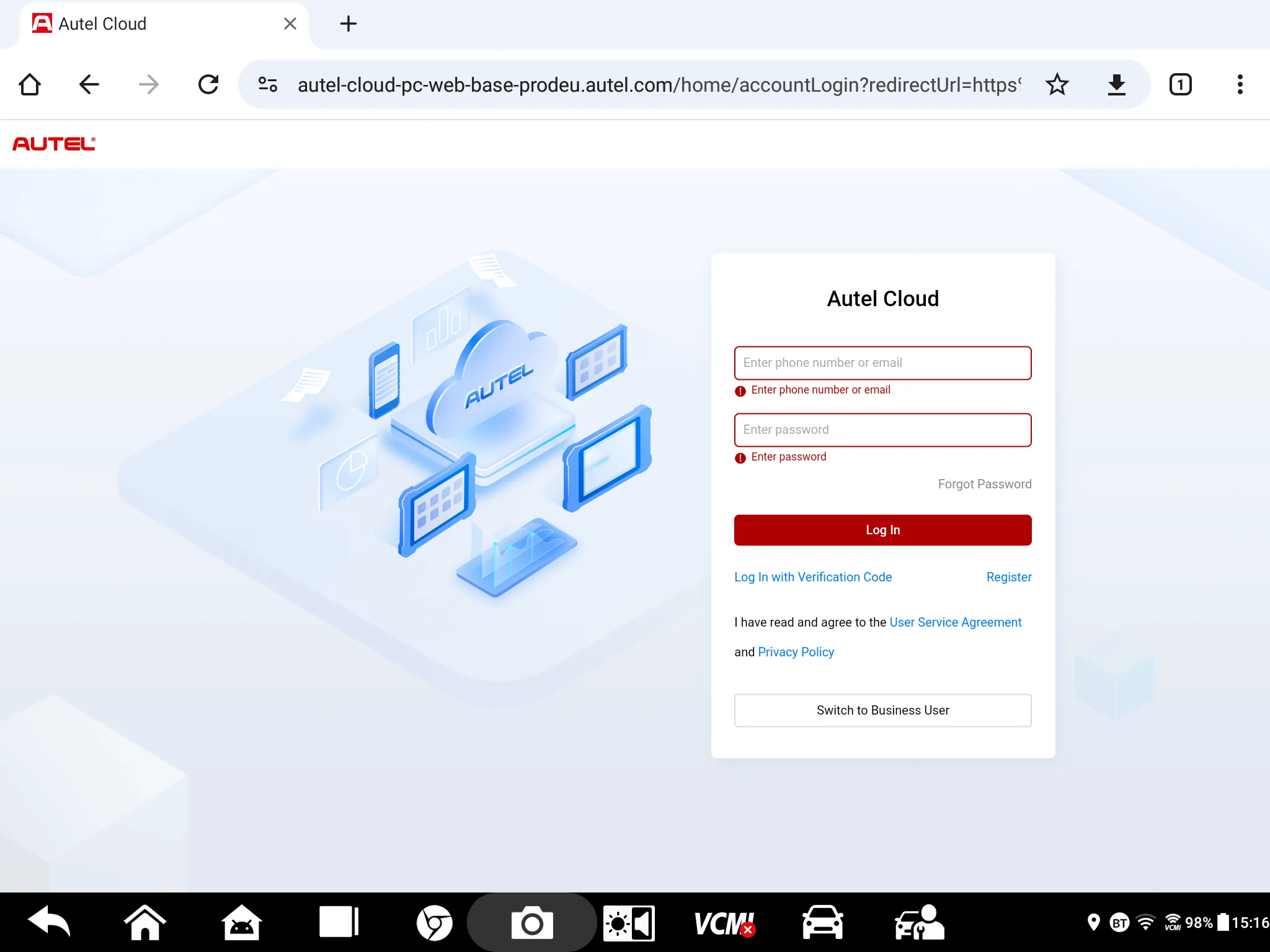Tap the 15:16 clock in status bar
The height and width of the screenshot is (952, 1270).
(x=1250, y=923)
